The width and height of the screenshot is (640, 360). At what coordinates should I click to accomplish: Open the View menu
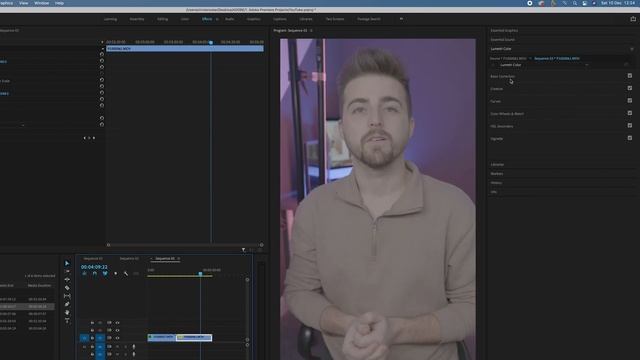(x=24, y=3)
